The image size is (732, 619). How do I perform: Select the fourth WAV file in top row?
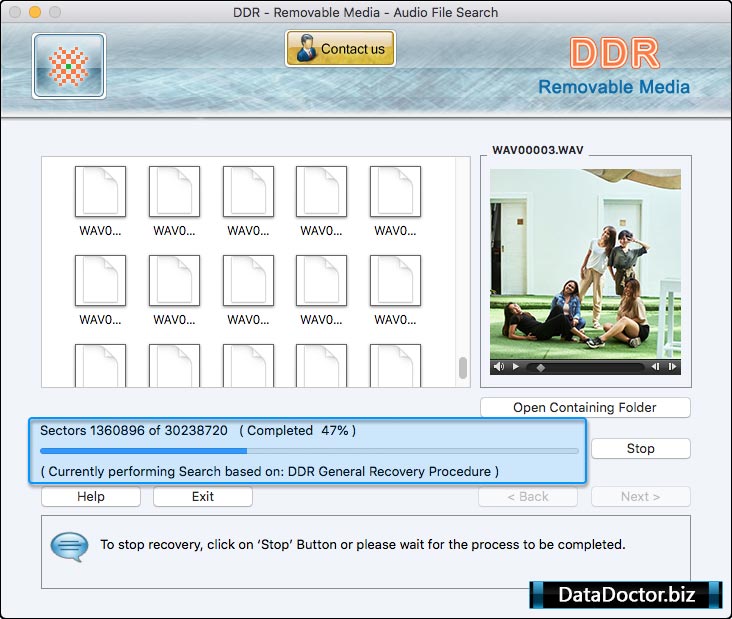coord(321,201)
